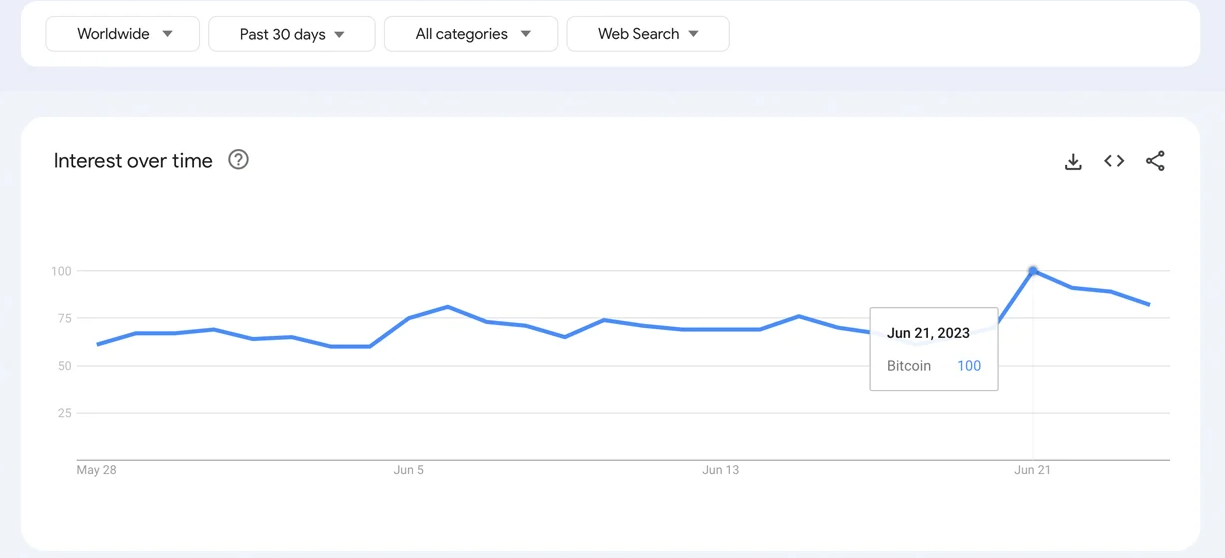
Task: Click the Jun 13 date label
Action: (720, 470)
